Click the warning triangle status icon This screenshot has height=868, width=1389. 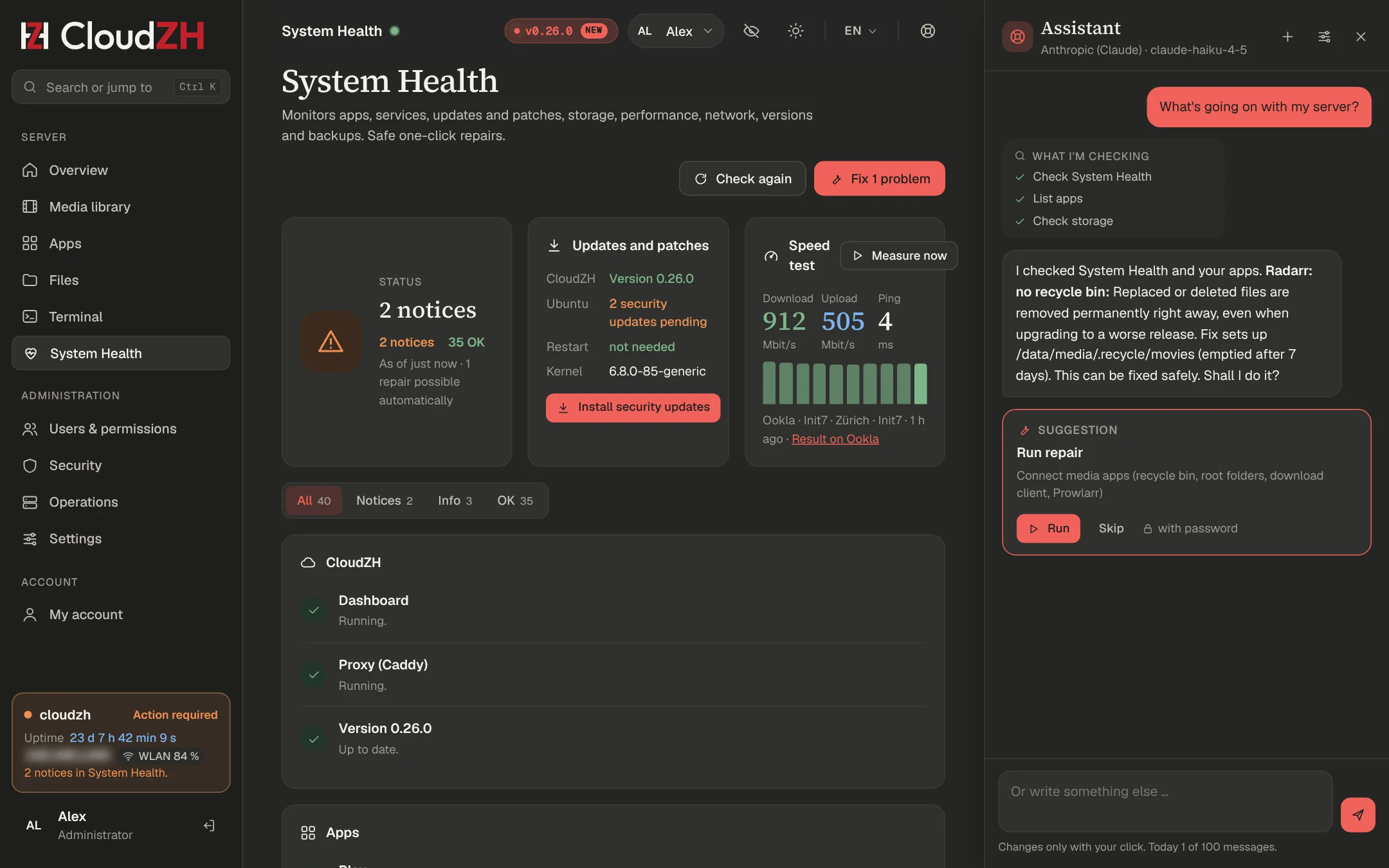[331, 341]
